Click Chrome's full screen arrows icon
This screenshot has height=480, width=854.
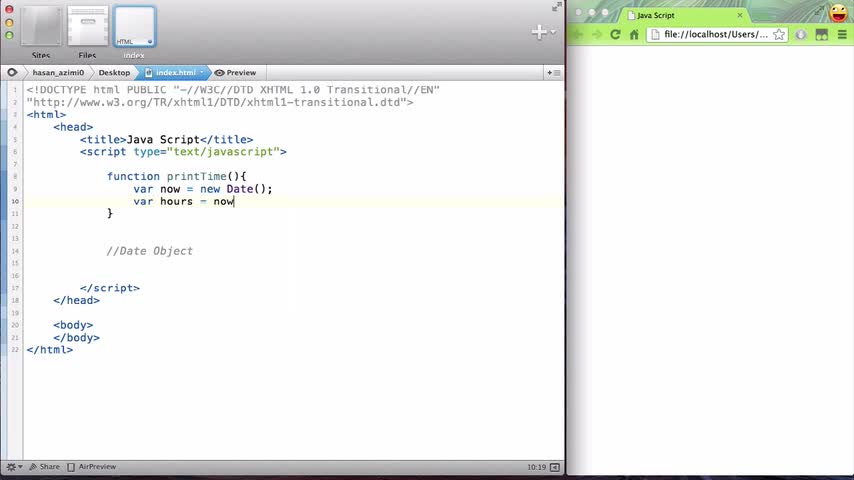819,9
